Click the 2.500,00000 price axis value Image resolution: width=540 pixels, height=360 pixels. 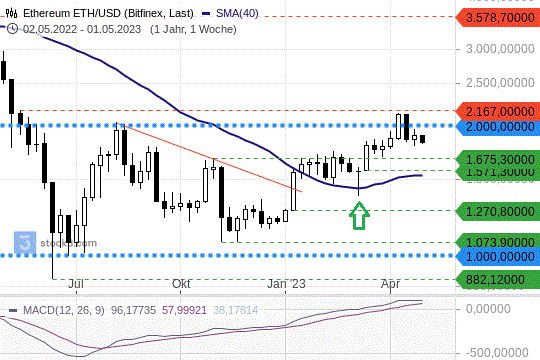500,83
